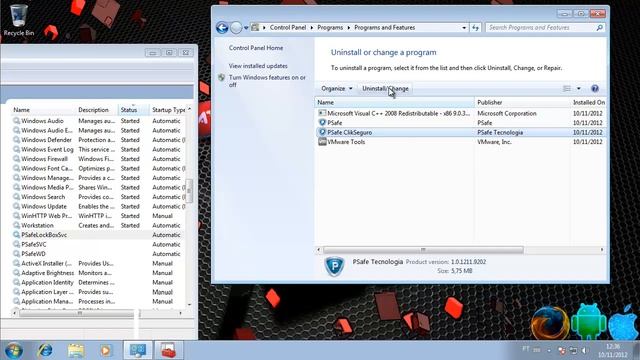This screenshot has height=360, width=640.
Task: Click the change view icon
Action: coord(567,89)
